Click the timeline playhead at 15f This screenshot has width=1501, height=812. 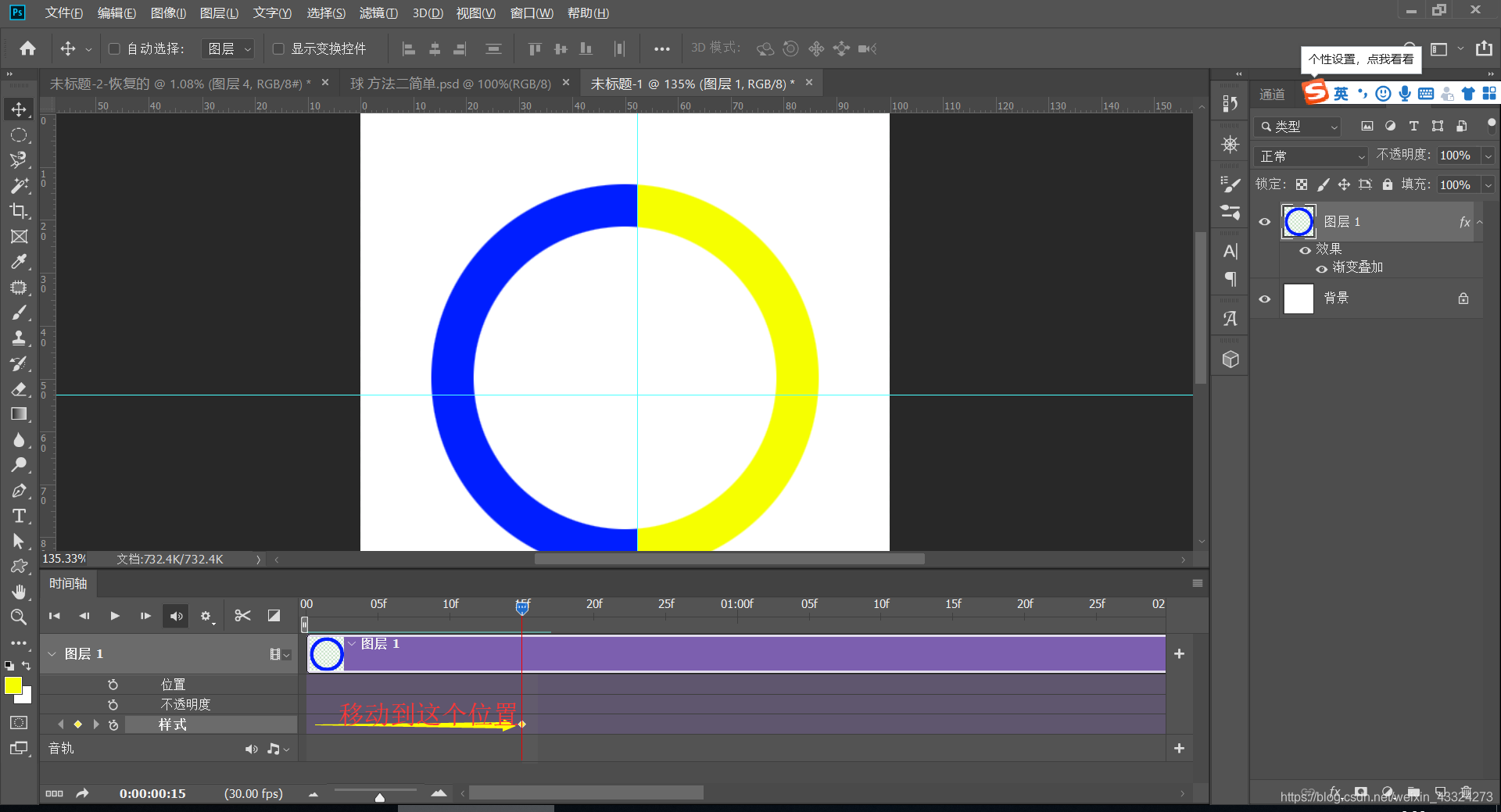point(522,607)
